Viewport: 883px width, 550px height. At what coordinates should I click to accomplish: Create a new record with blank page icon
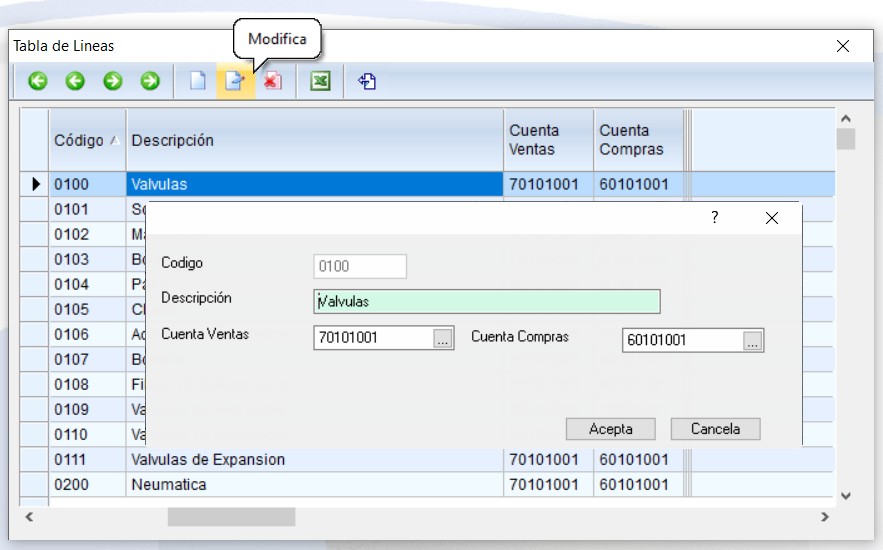[198, 82]
